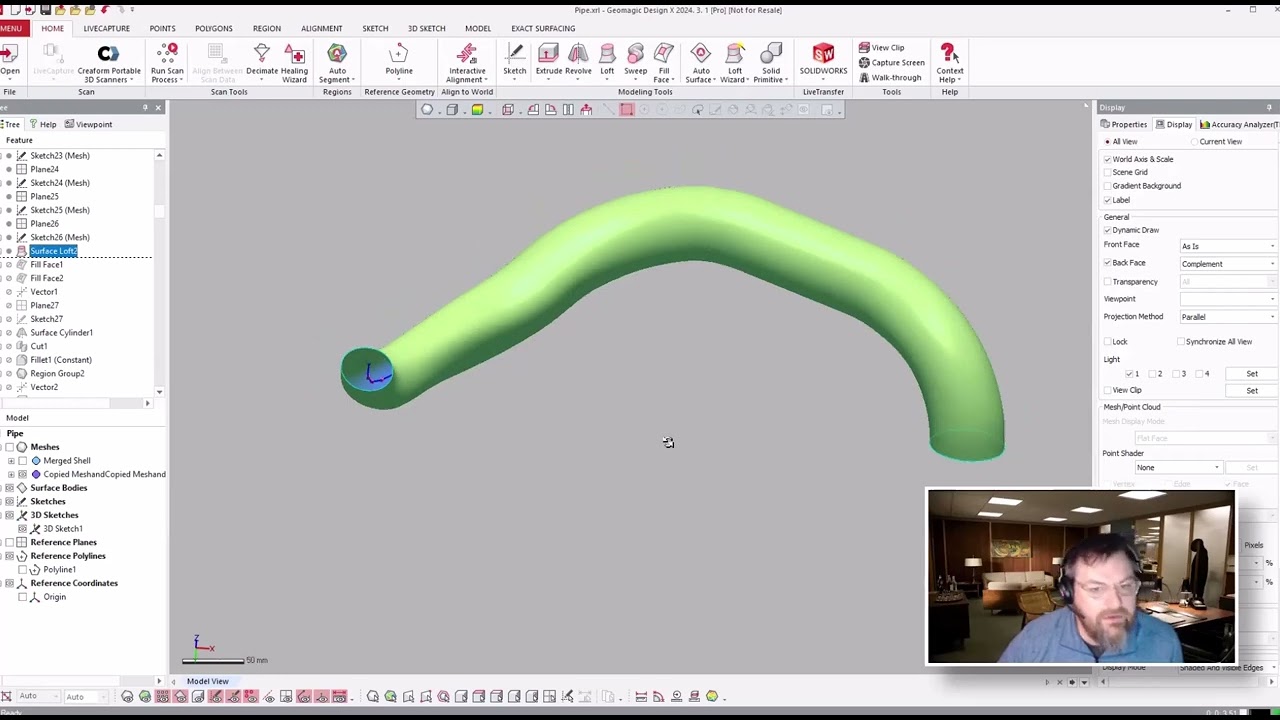Click the View Clip tool
Screen dimensions: 1280x720
coord(881,47)
